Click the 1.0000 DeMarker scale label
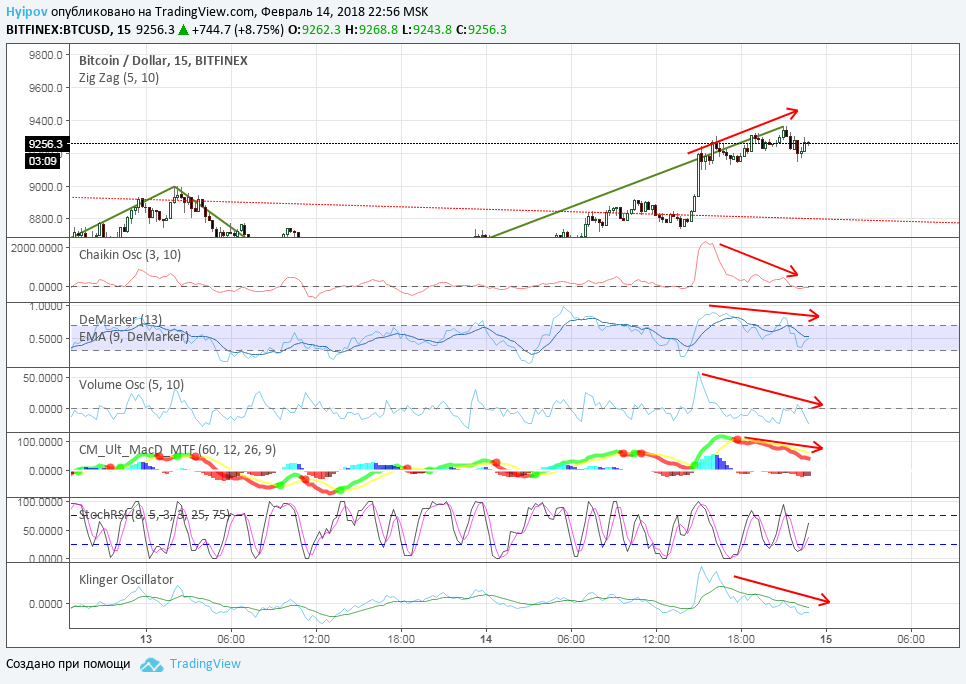This screenshot has width=966, height=684. 46,306
